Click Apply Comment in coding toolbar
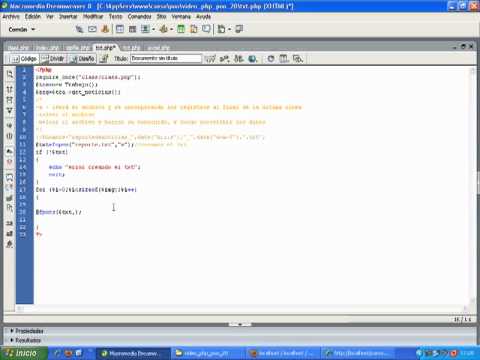The width and height of the screenshot is (480, 360). (x=10, y=177)
